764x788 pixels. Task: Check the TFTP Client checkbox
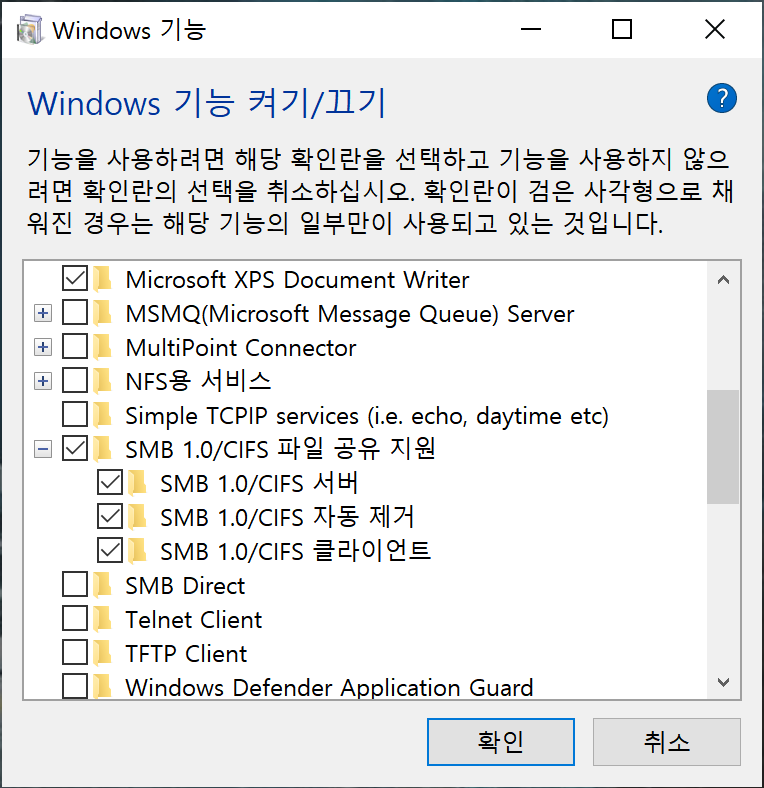click(75, 652)
